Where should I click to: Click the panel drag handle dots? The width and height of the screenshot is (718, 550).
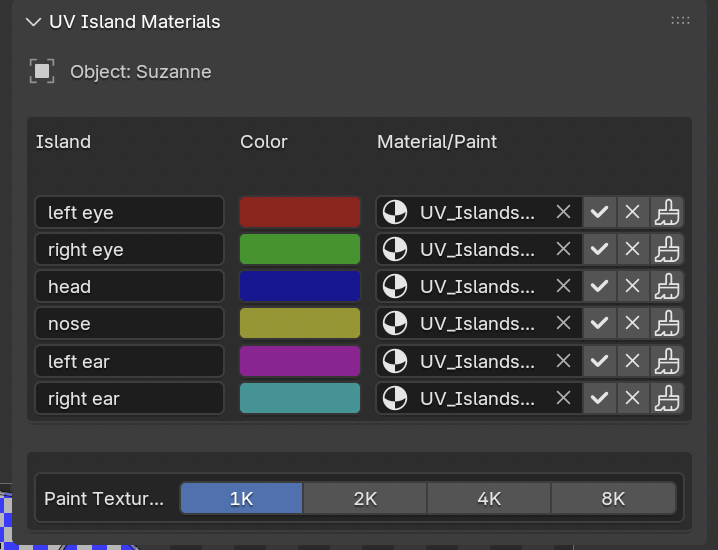(x=680, y=20)
